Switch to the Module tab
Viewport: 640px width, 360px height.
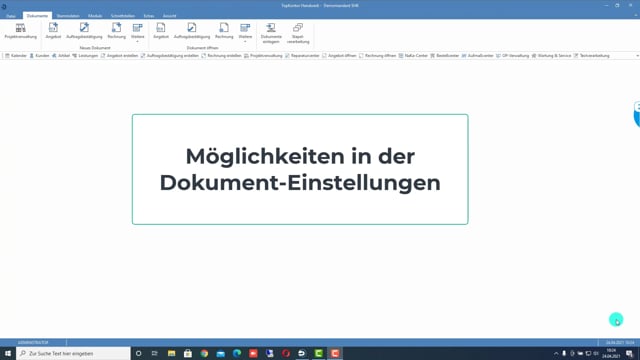(x=95, y=16)
